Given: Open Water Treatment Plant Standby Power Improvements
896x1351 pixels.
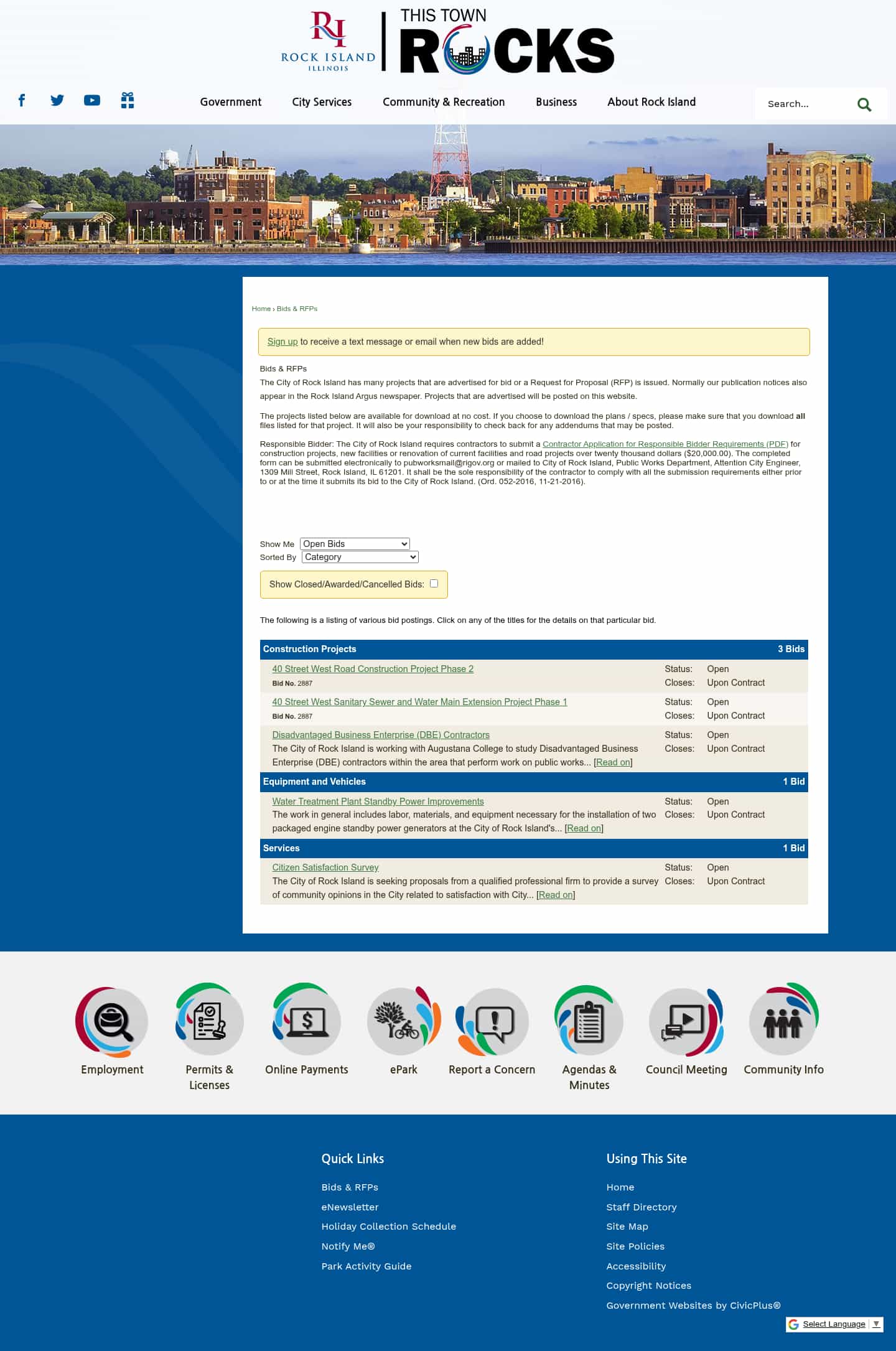Looking at the screenshot, I should [378, 802].
